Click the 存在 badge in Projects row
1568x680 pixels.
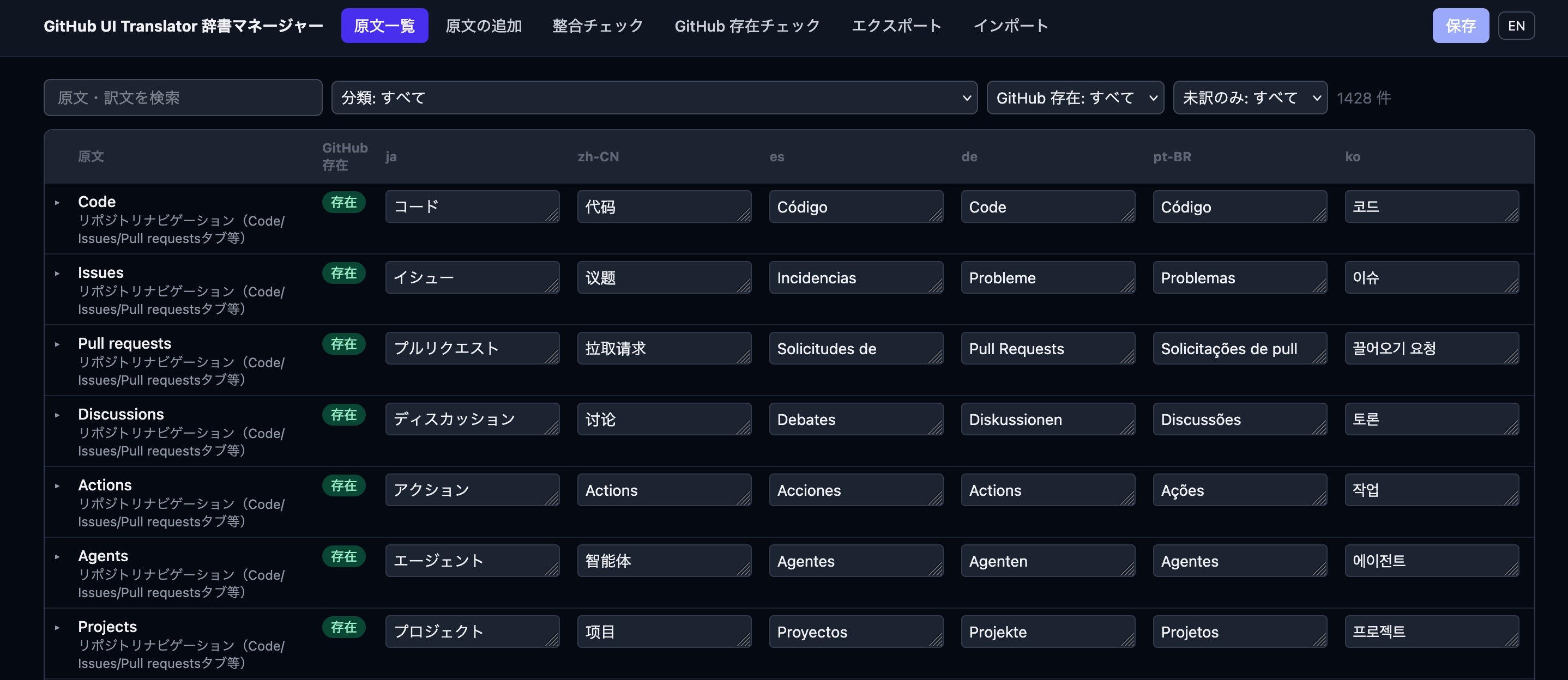click(344, 628)
